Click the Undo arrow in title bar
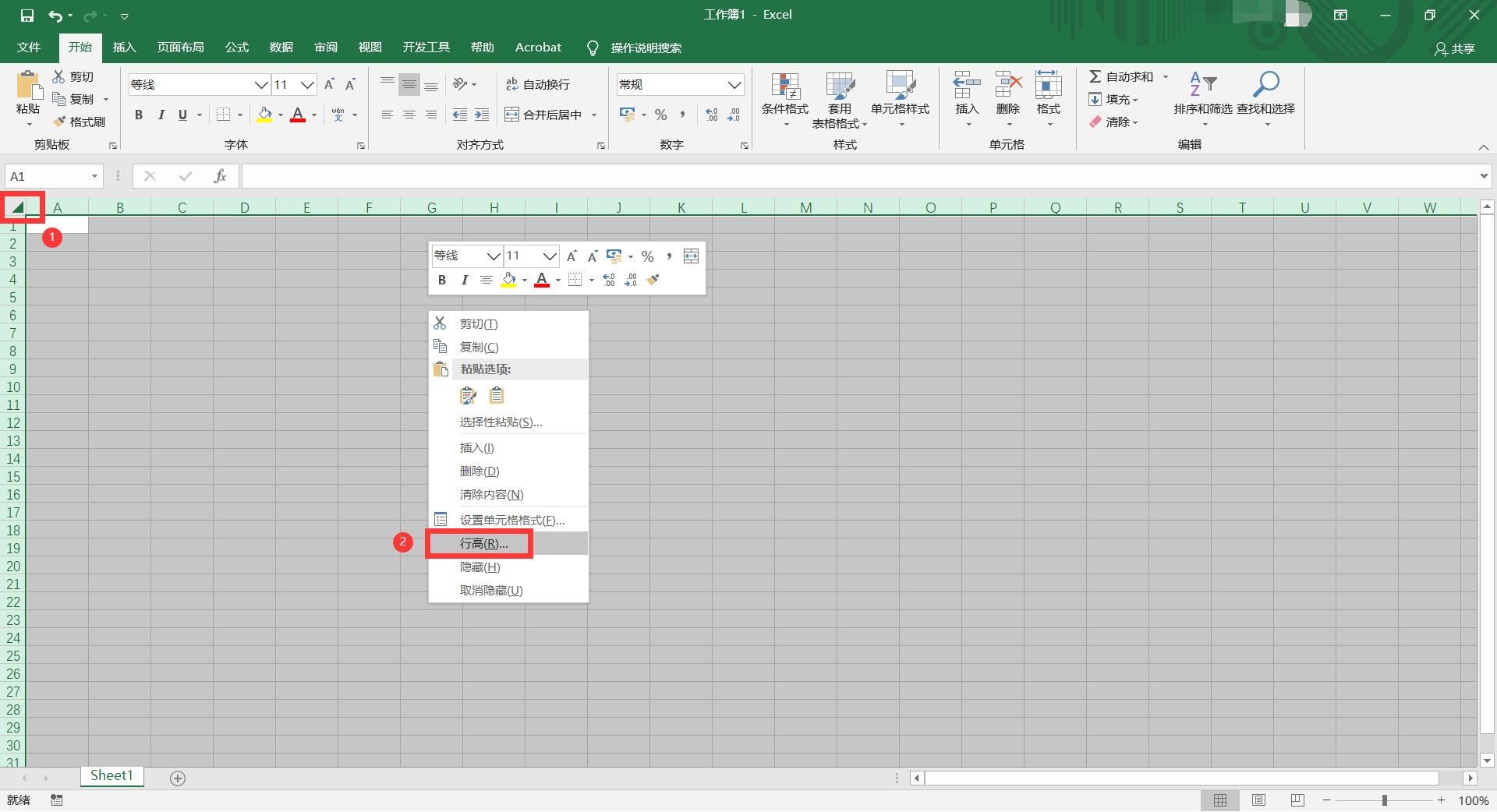The width and height of the screenshot is (1497, 812). click(x=55, y=15)
